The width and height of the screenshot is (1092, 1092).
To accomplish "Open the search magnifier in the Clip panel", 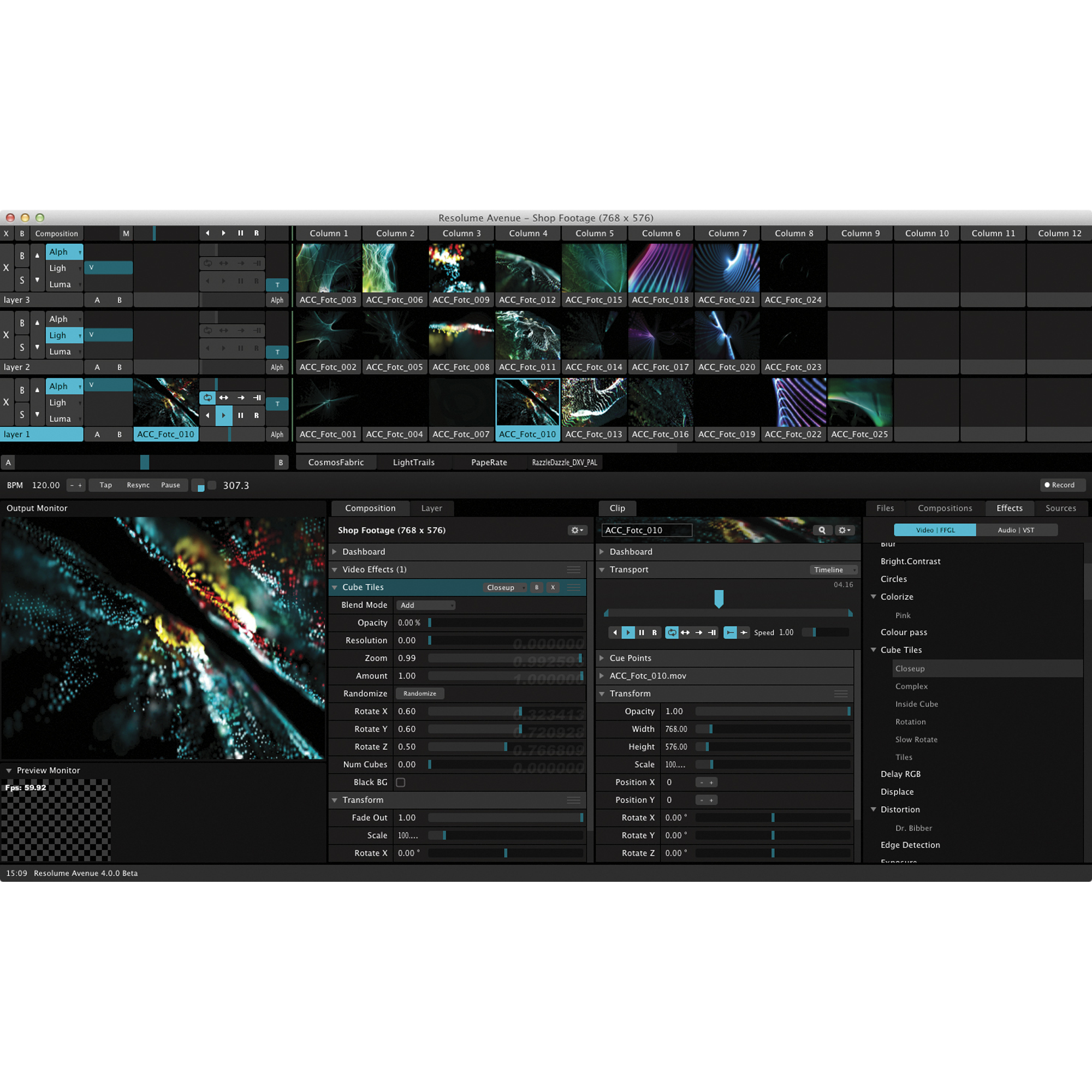I will [822, 530].
